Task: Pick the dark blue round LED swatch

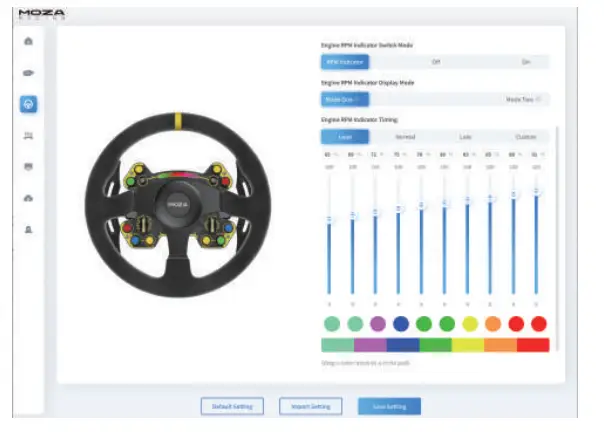Action: 401,324
